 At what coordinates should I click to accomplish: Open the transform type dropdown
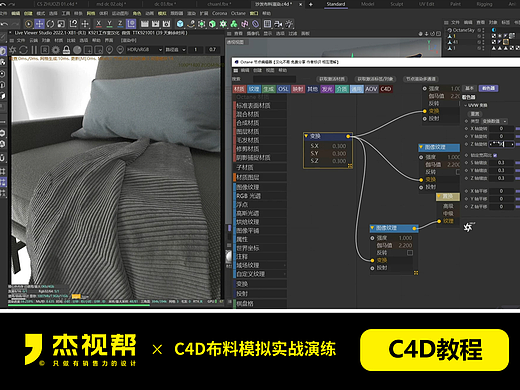pyautogui.click(x=494, y=121)
